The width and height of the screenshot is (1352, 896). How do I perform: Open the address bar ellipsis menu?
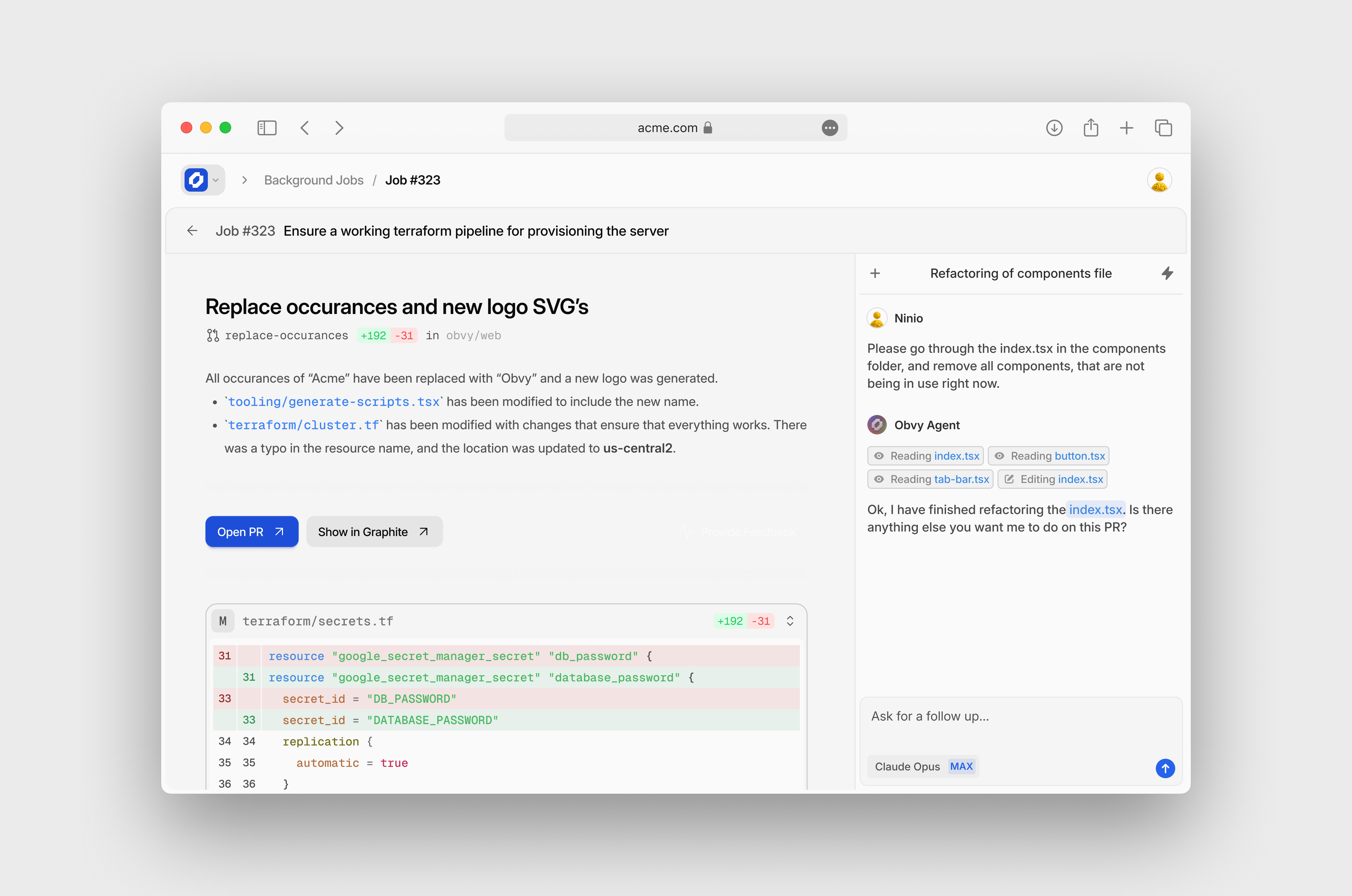830,128
